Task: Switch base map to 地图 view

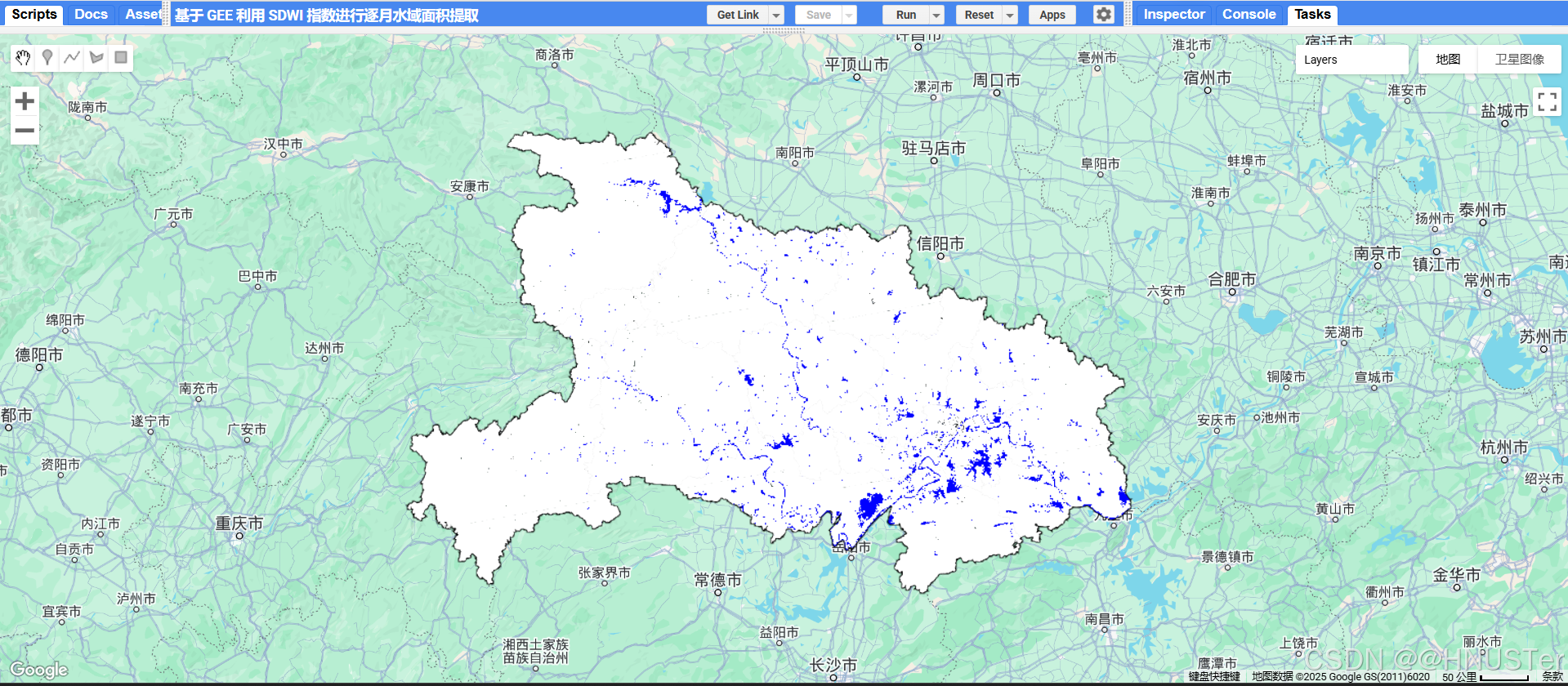Action: pyautogui.click(x=1448, y=60)
